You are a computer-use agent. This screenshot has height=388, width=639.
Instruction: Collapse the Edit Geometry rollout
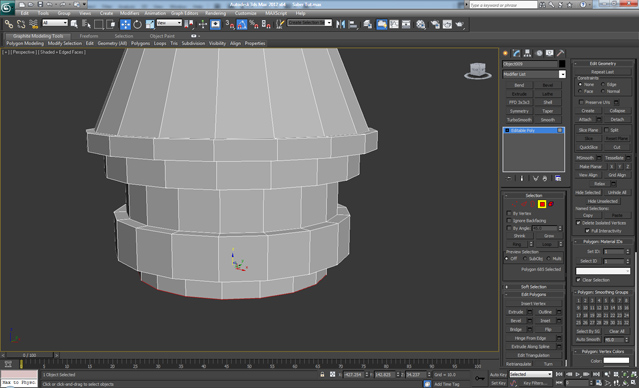(603, 64)
